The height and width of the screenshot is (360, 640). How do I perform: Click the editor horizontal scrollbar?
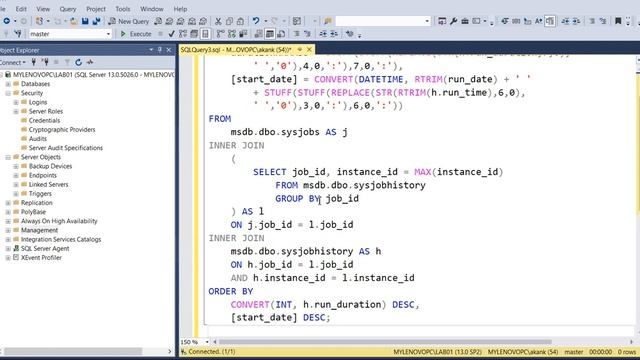tap(385, 342)
